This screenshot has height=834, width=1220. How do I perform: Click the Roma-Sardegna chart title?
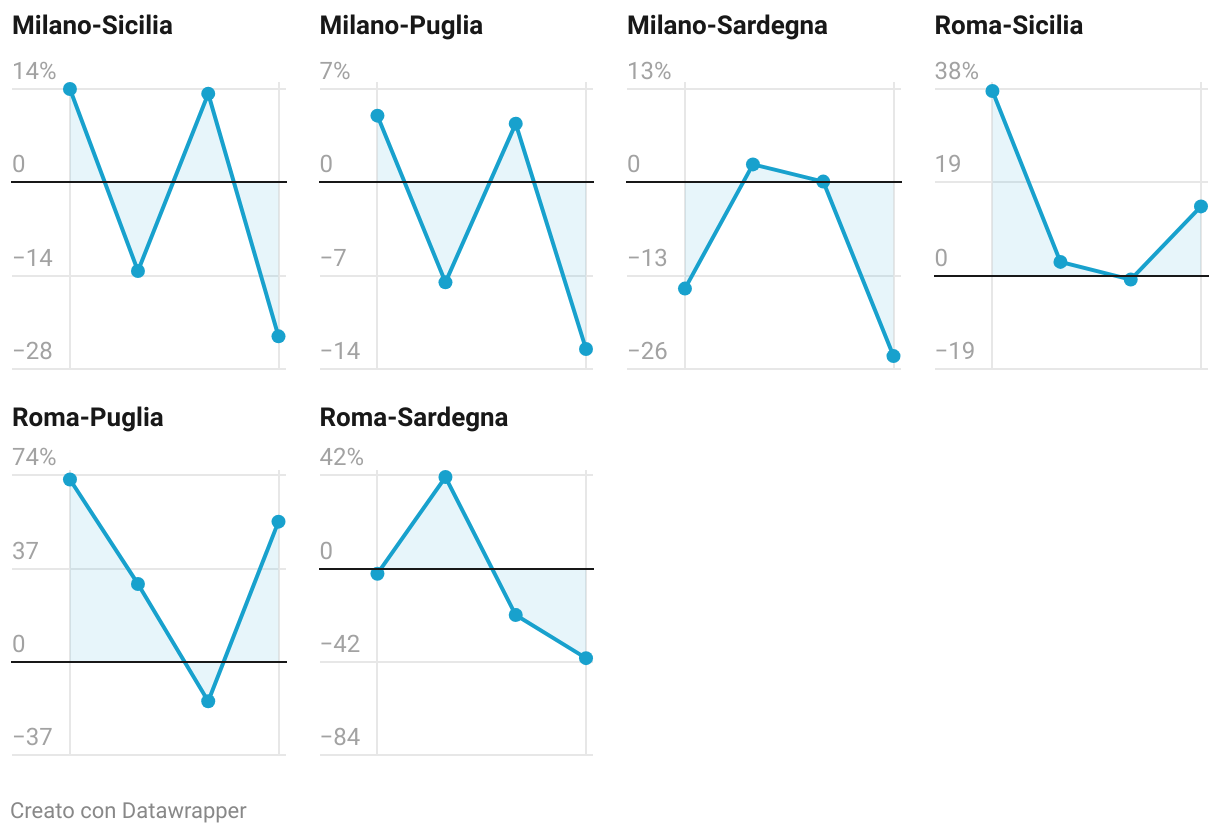[414, 417]
